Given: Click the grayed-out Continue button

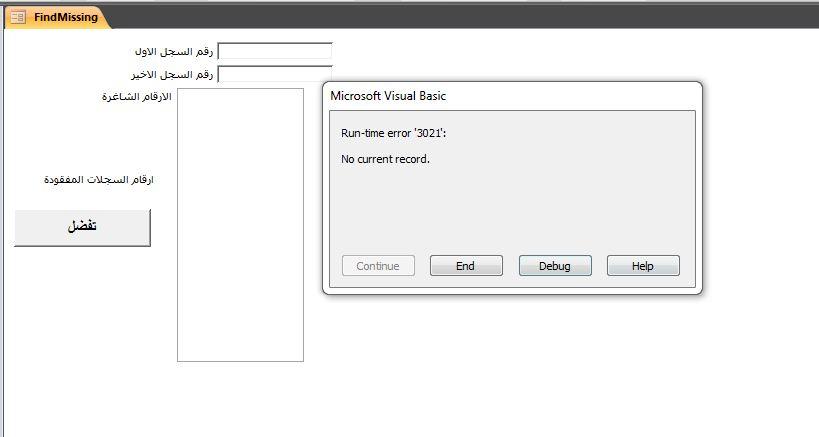Looking at the screenshot, I should coord(377,266).
